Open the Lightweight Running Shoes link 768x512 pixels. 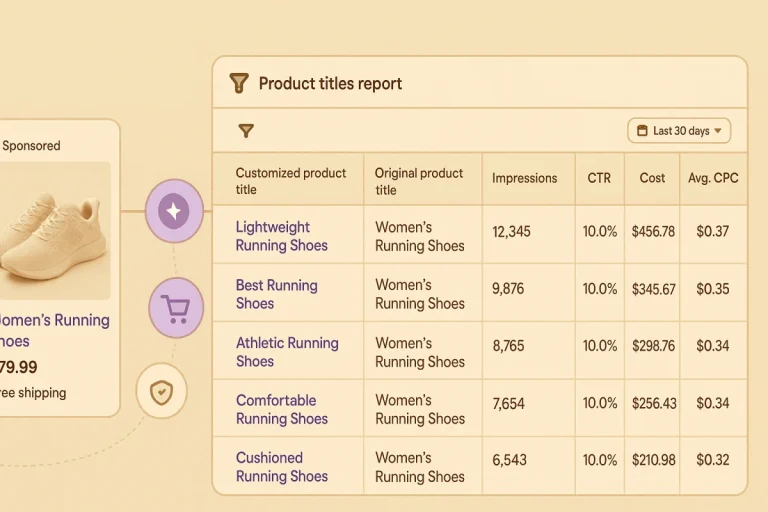(x=282, y=236)
